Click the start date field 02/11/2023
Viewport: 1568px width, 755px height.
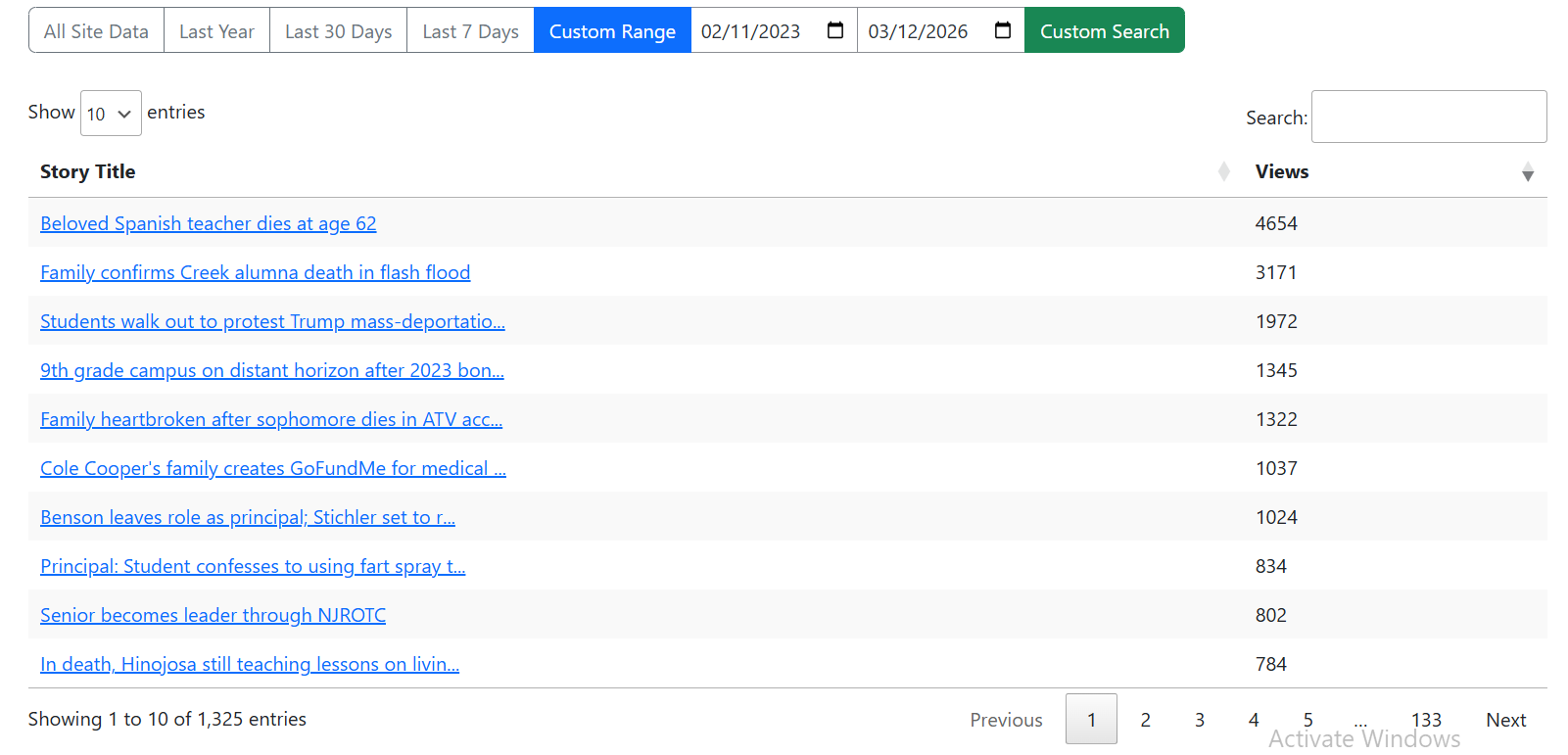[x=751, y=31]
